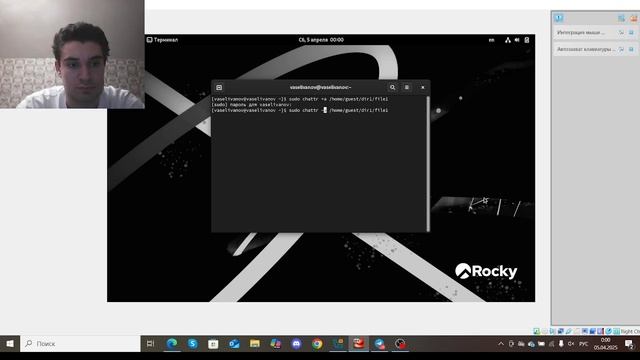Click the Windows search box 'Поиск'
The width and height of the screenshot is (640, 360).
(x=80, y=344)
